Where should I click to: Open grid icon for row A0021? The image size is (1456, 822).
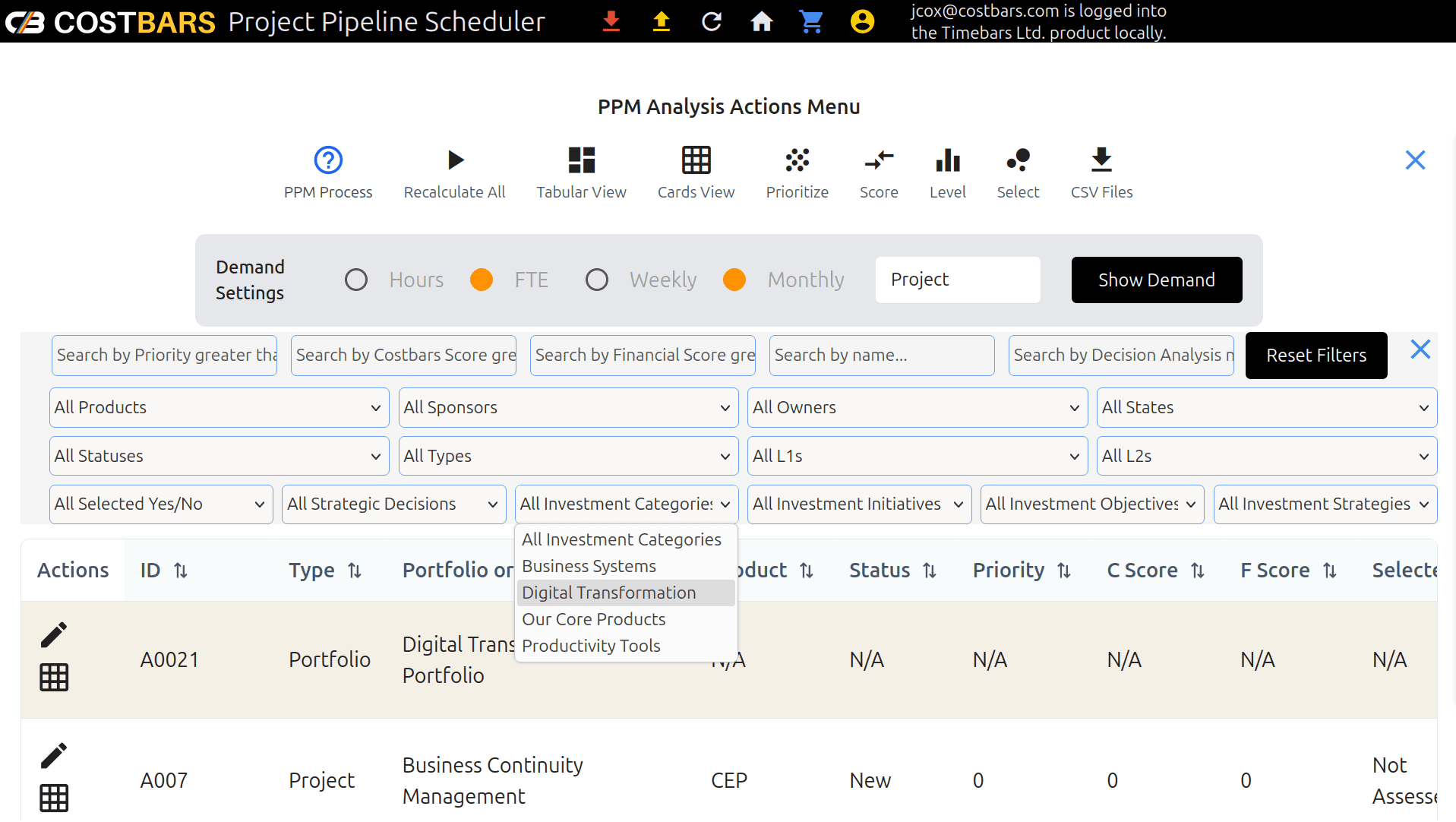(x=54, y=677)
